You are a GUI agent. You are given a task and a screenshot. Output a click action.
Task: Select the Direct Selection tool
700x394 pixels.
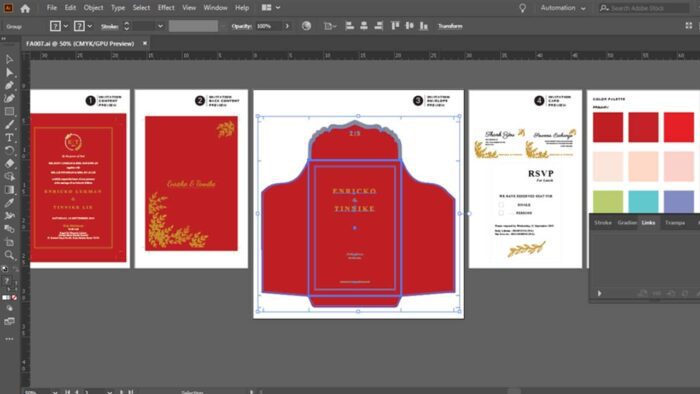pyautogui.click(x=9, y=72)
